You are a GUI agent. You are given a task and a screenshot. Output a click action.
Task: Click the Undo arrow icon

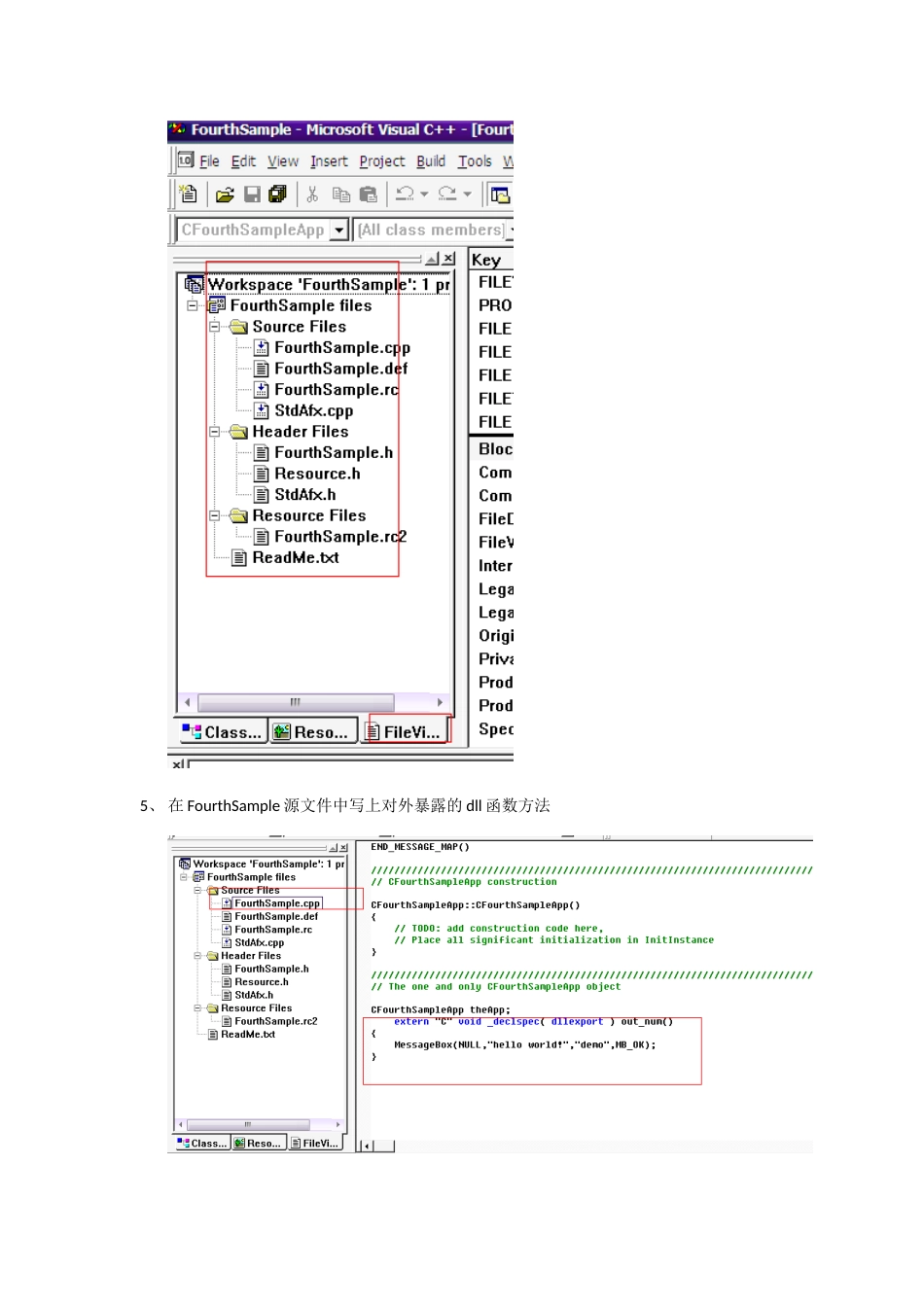(x=406, y=194)
